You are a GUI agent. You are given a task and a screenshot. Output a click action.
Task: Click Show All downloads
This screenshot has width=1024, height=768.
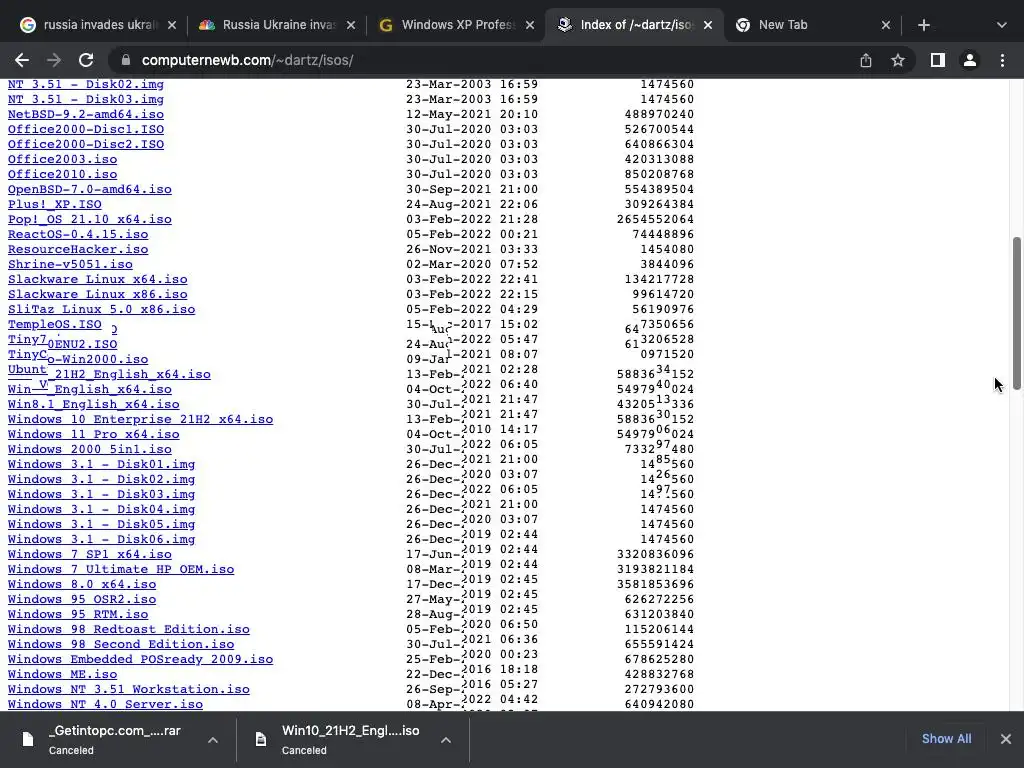click(x=946, y=739)
